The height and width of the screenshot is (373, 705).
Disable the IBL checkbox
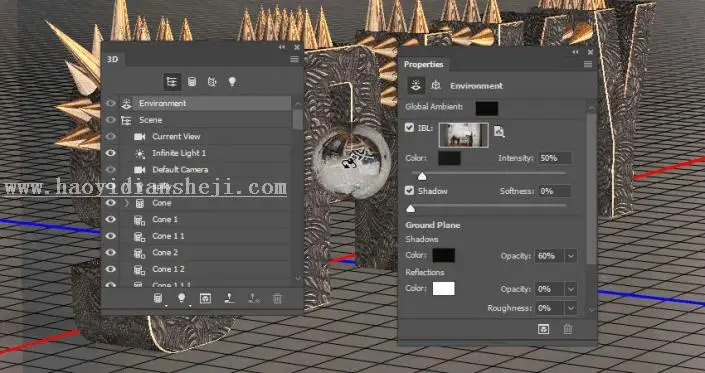(409, 128)
